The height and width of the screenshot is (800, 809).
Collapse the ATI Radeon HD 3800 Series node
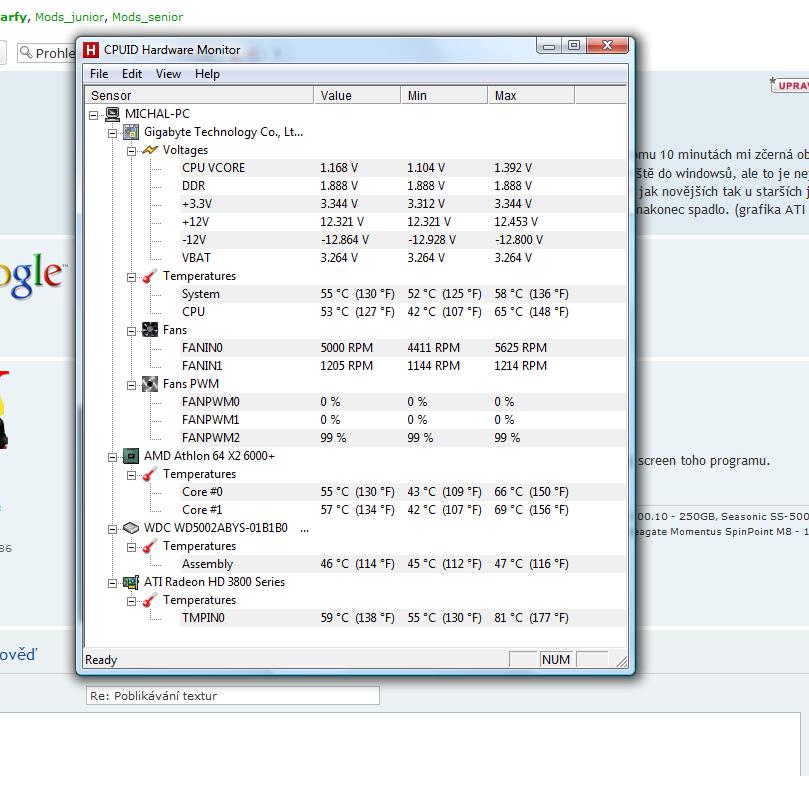(112, 583)
